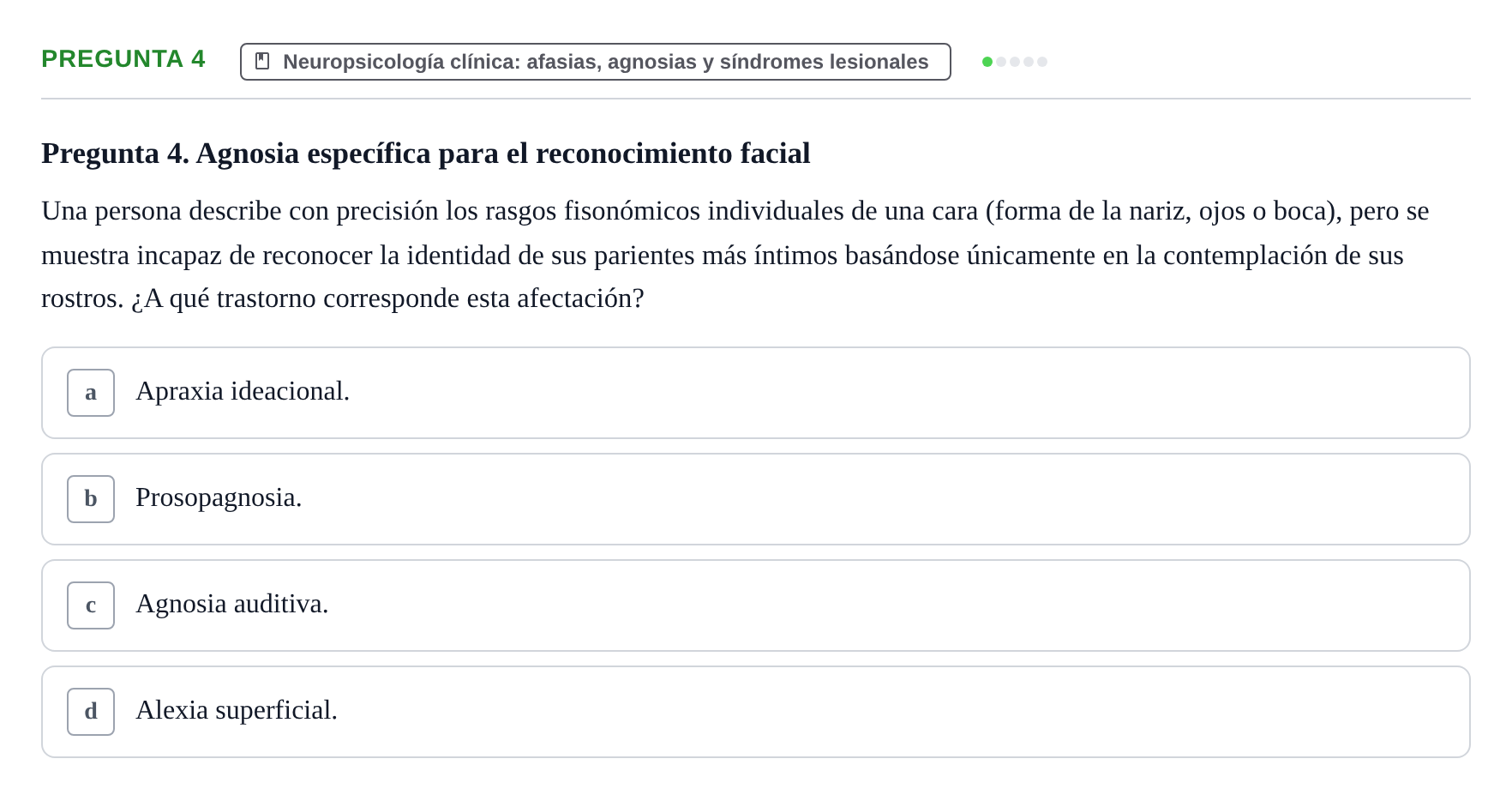Click the green difficulty dots indicator
1512x801 pixels.
point(1014,62)
